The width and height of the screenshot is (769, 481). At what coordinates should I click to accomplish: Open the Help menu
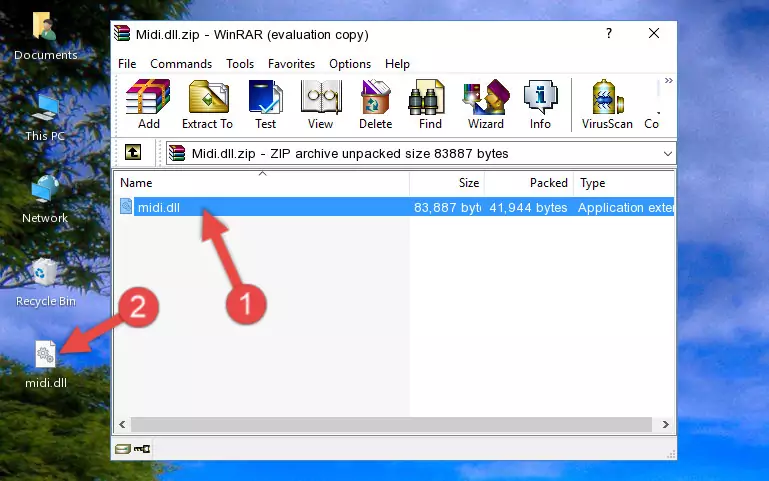(x=397, y=64)
